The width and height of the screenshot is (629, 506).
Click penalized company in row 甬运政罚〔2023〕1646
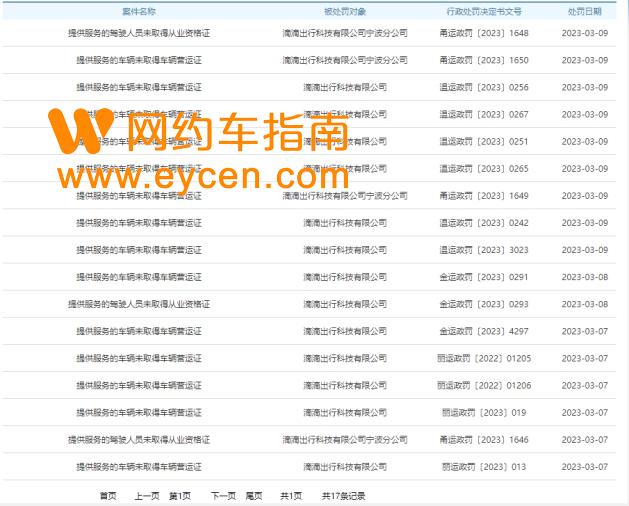click(x=345, y=440)
